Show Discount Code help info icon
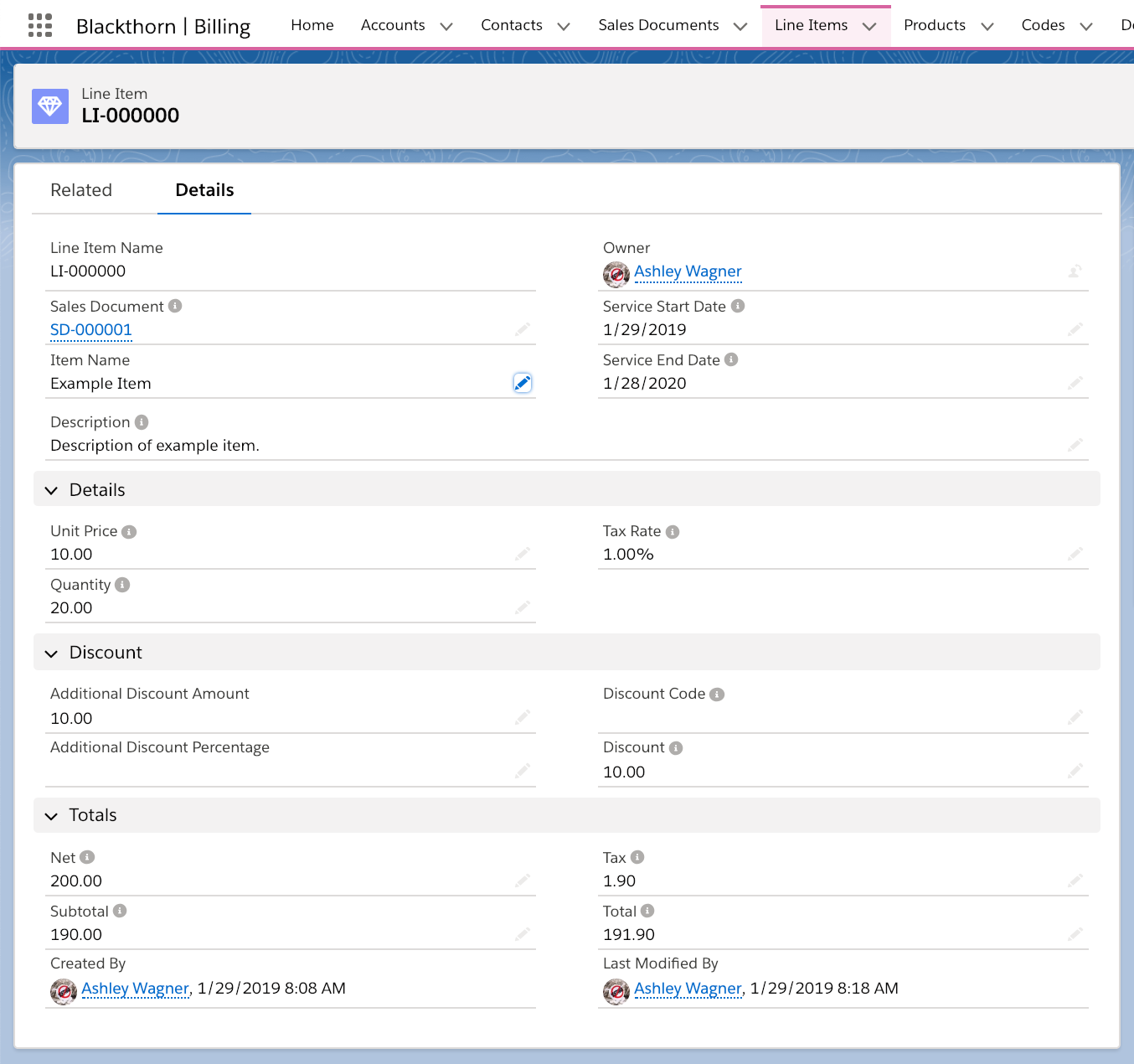Viewport: 1134px width, 1064px height. click(x=717, y=695)
